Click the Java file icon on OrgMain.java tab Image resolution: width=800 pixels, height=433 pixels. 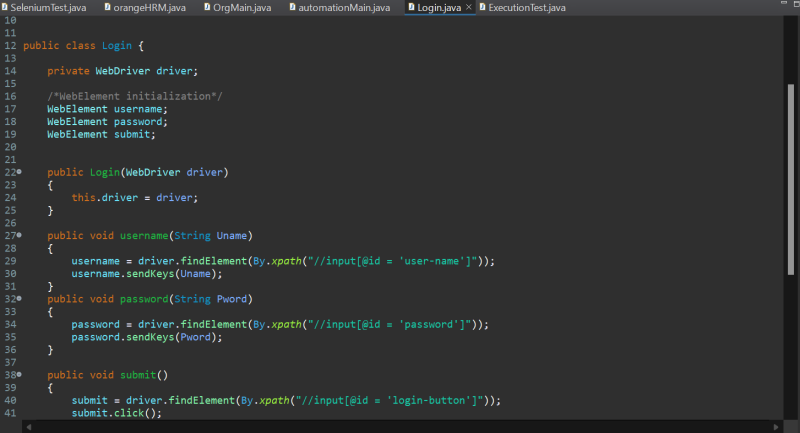[x=207, y=7]
